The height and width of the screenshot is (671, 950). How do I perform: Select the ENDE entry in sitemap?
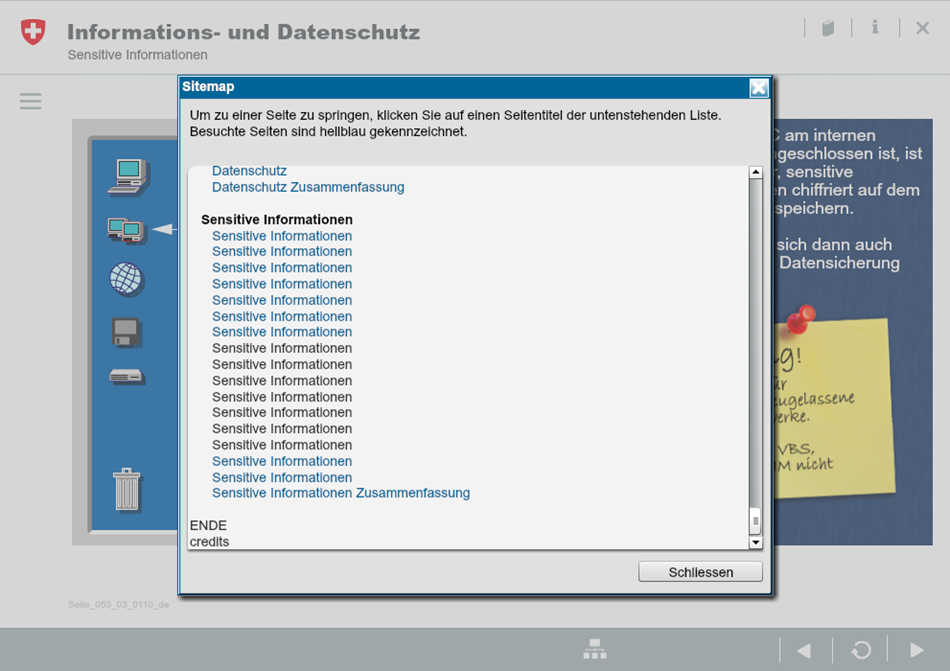pyautogui.click(x=208, y=525)
